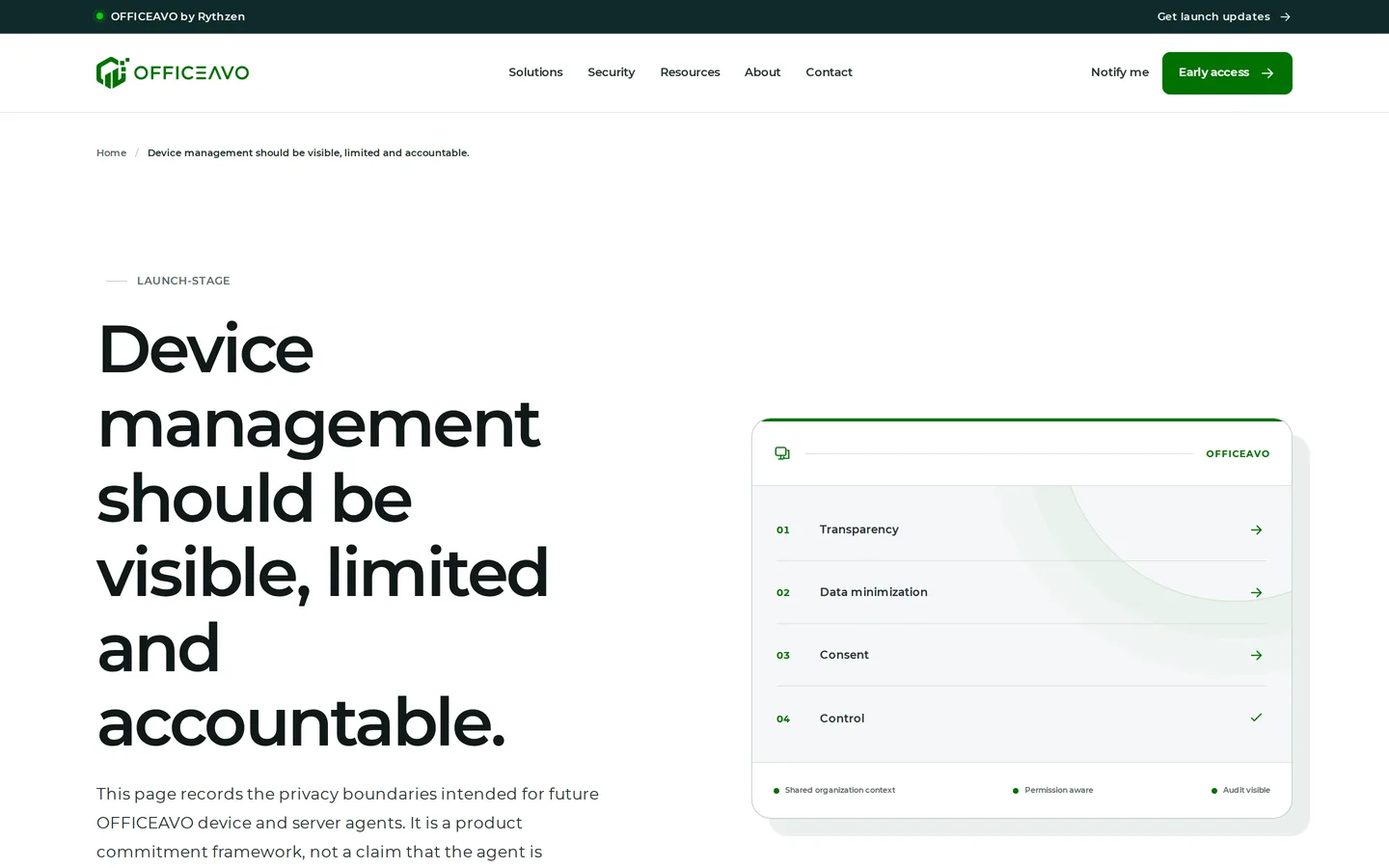Click the OFFICEAVO wordmark in header

pos(191,73)
